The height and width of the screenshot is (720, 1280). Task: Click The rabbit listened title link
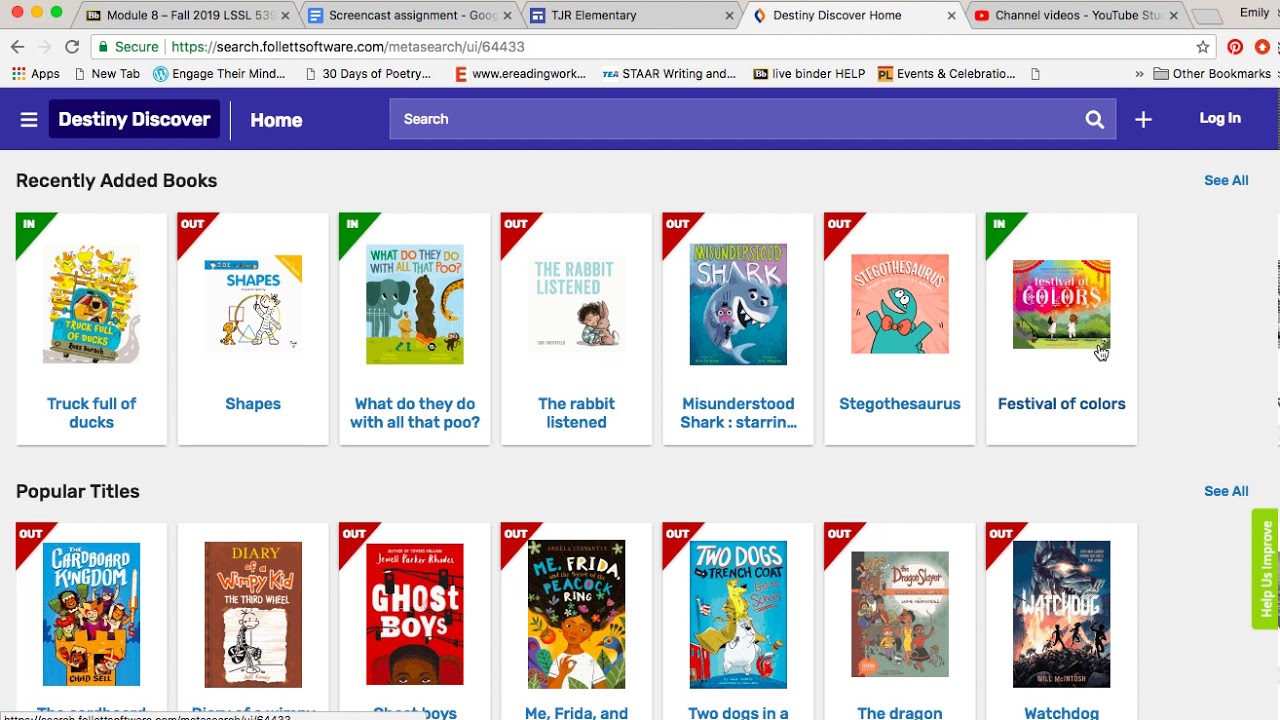pyautogui.click(x=576, y=413)
